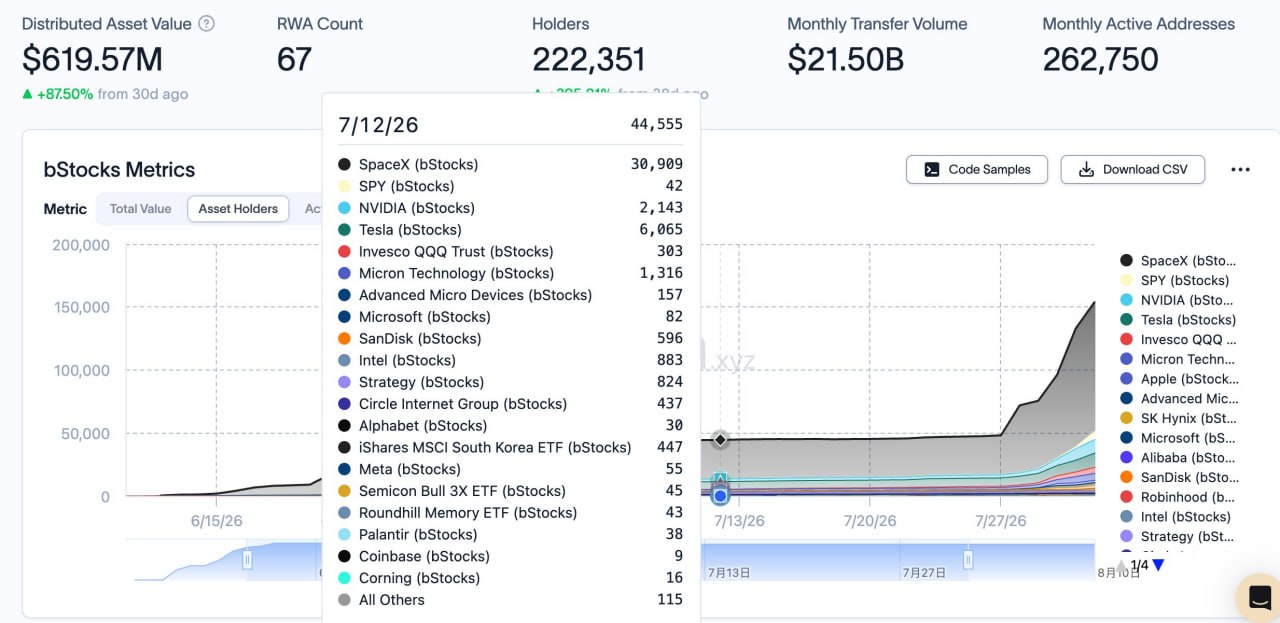Click the +87.50% change indicator
The height and width of the screenshot is (623, 1280).
(58, 94)
